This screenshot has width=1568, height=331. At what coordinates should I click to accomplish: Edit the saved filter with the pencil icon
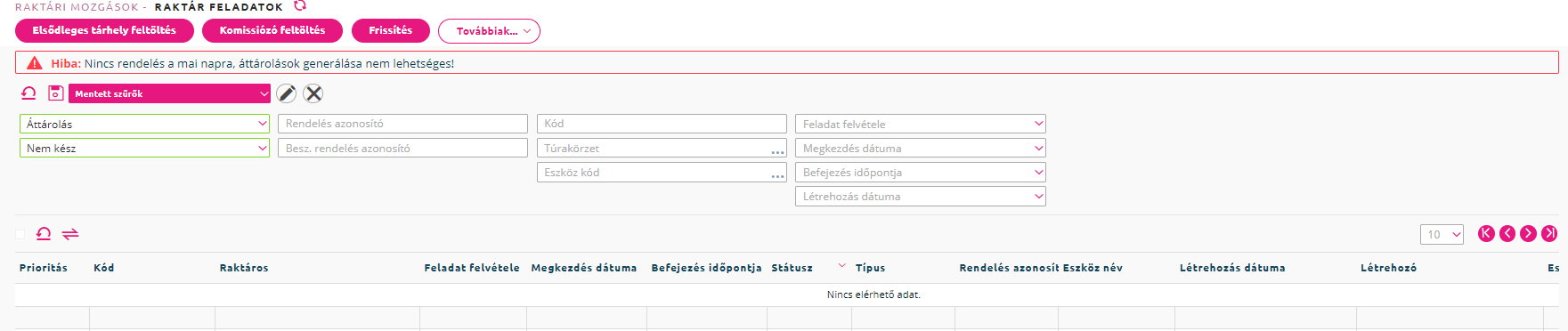[x=287, y=93]
